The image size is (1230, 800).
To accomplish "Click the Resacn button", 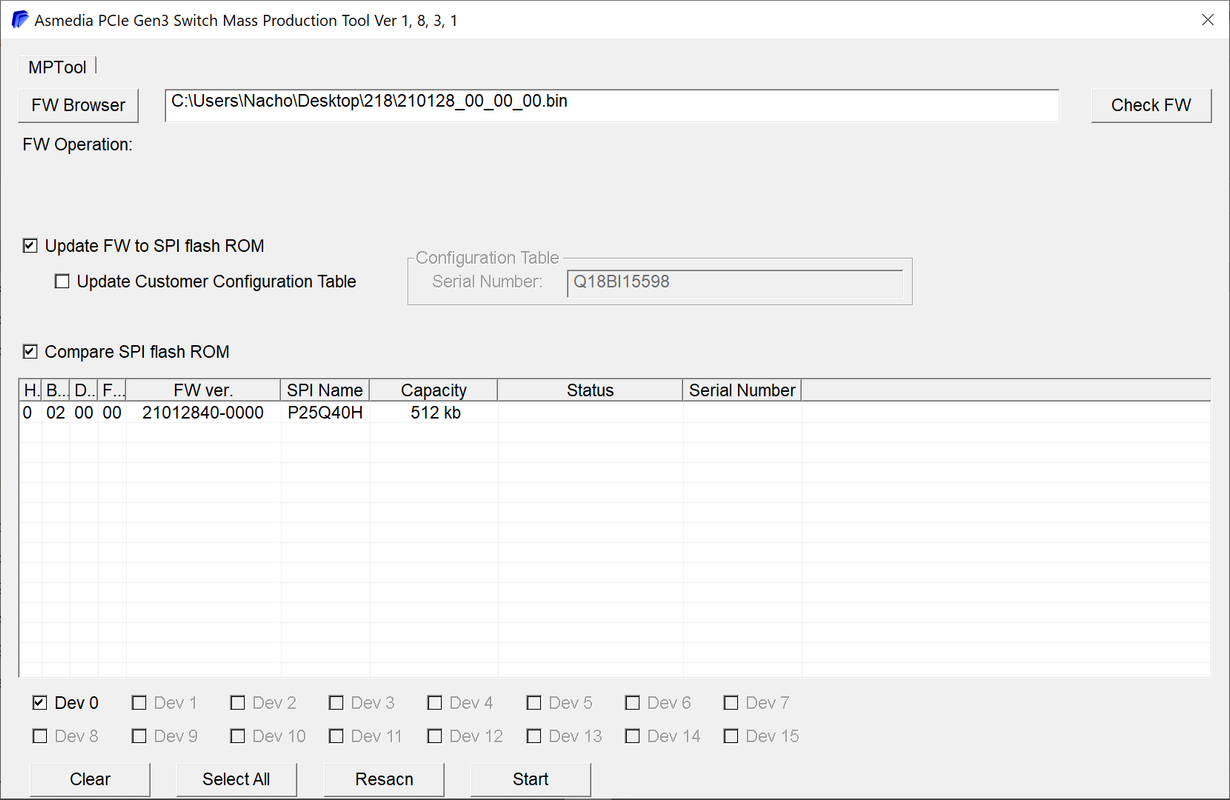I will point(384,780).
